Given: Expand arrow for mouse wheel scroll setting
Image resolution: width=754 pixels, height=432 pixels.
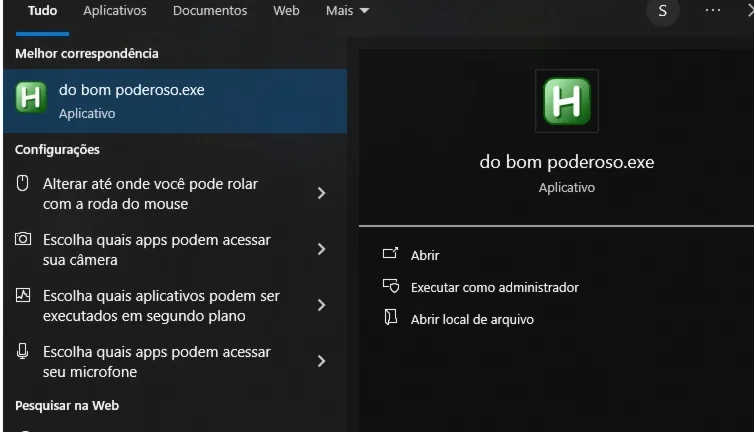Looking at the screenshot, I should tap(322, 193).
